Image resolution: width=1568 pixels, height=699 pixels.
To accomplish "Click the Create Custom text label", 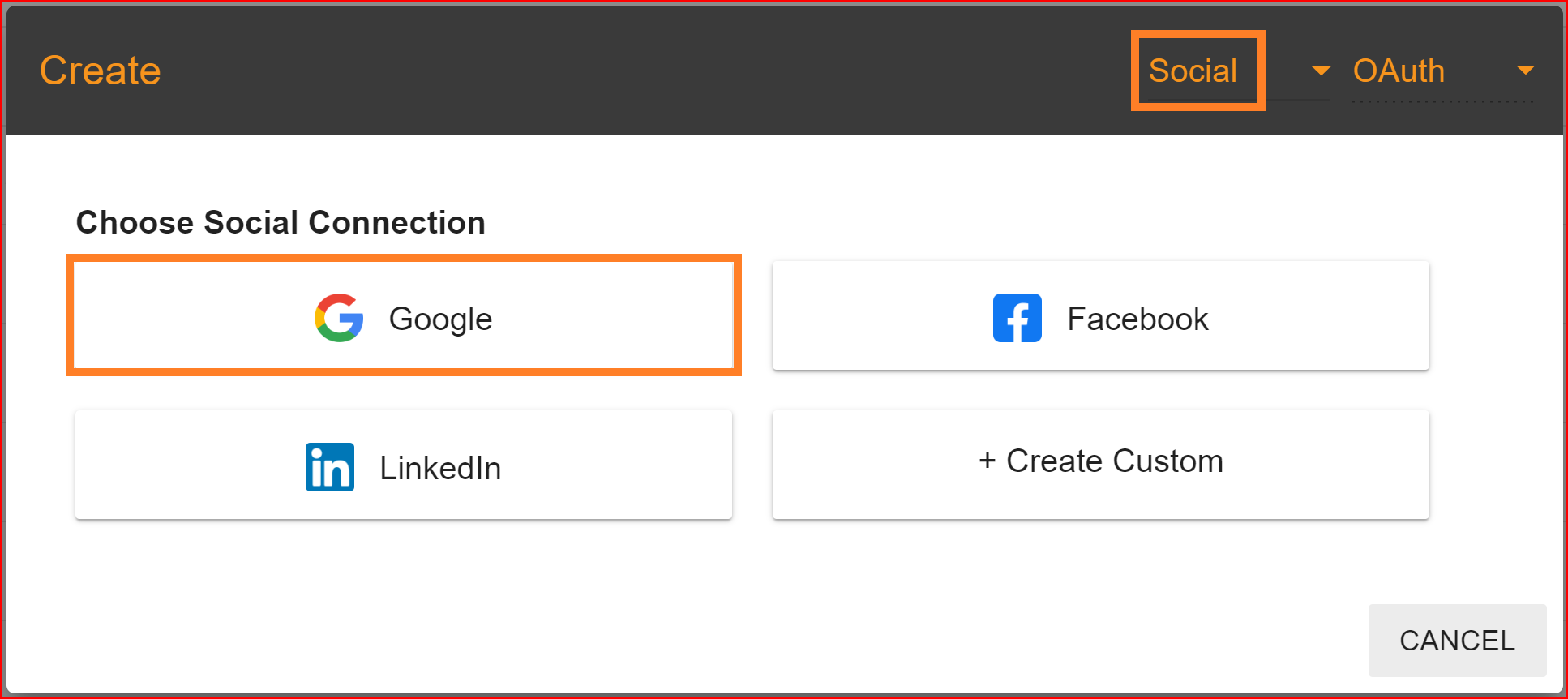I will [x=1114, y=461].
